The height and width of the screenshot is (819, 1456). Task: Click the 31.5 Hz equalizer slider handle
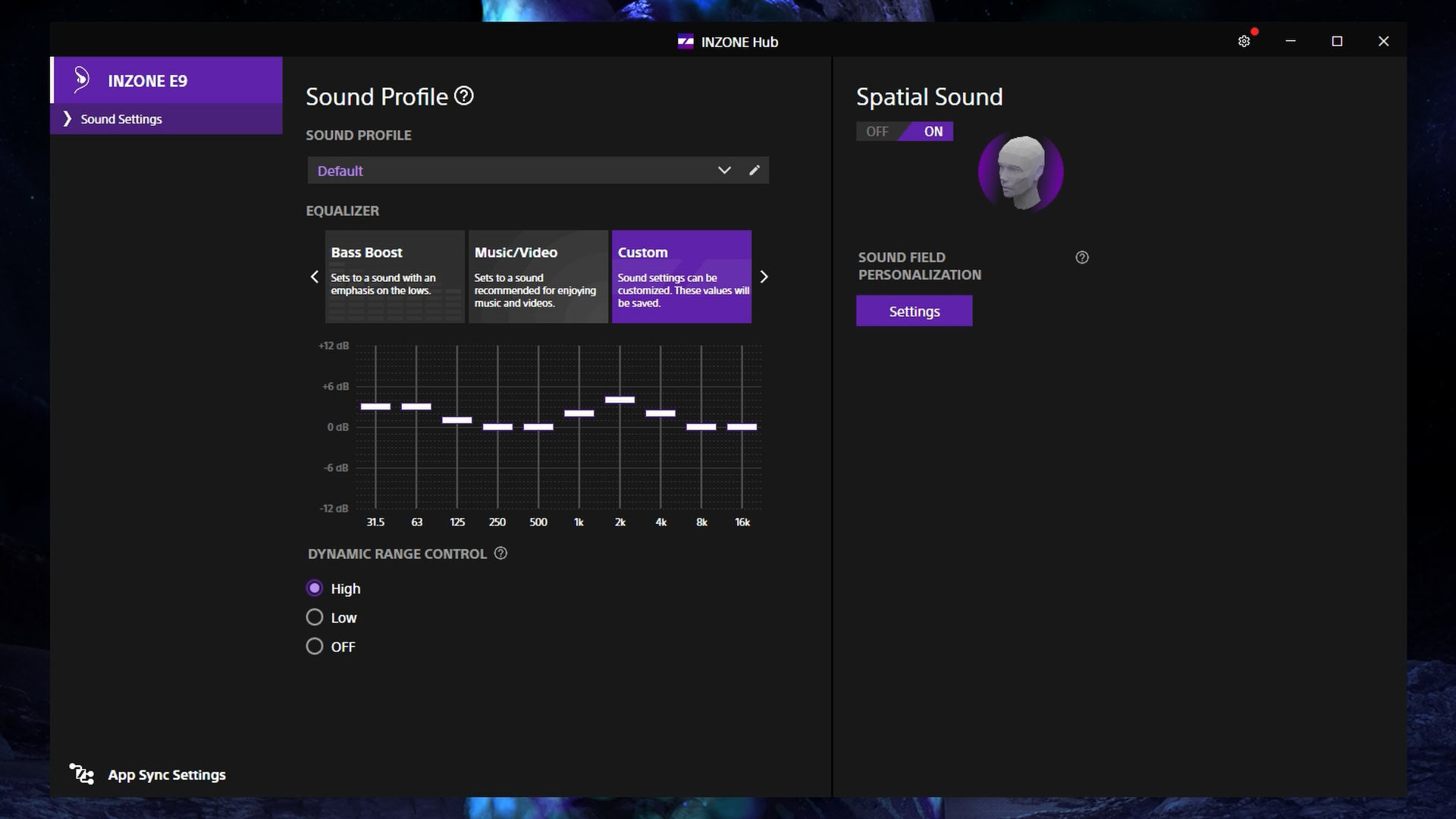(375, 406)
